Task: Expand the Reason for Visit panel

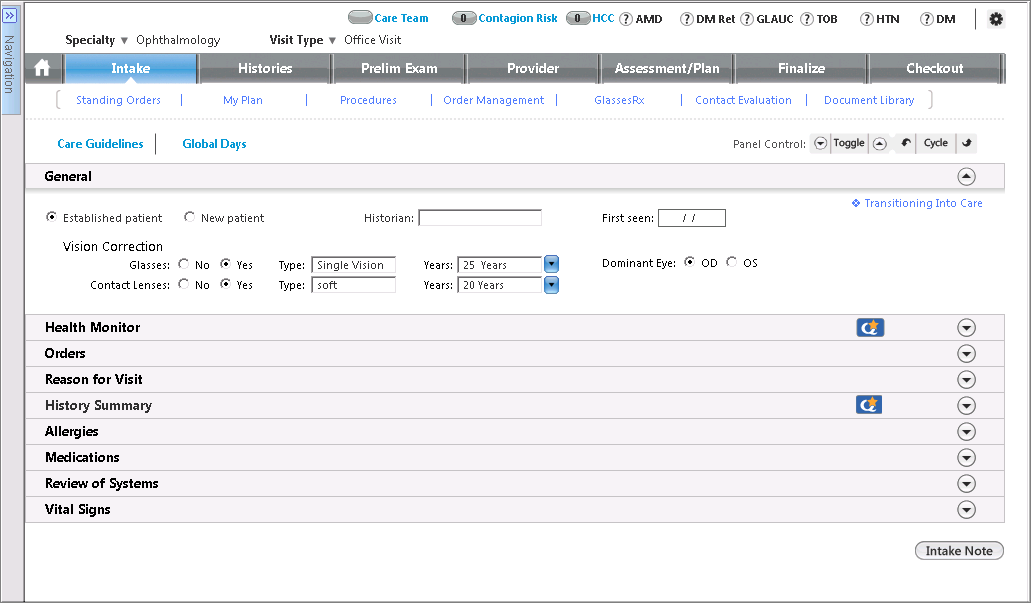Action: tap(967, 379)
